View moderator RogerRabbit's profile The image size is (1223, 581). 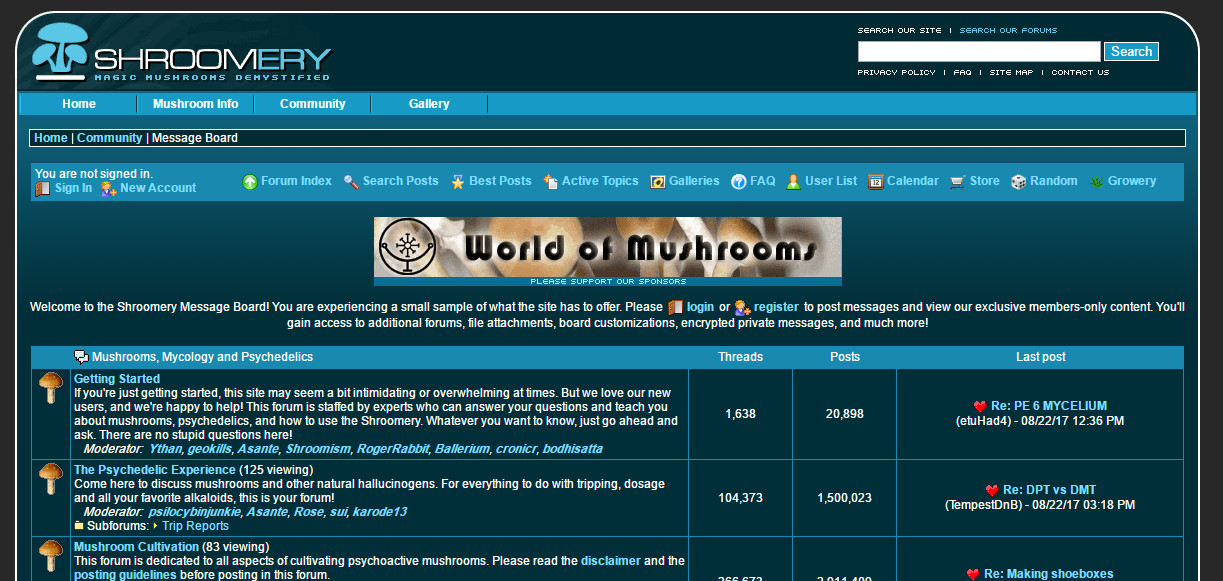392,449
